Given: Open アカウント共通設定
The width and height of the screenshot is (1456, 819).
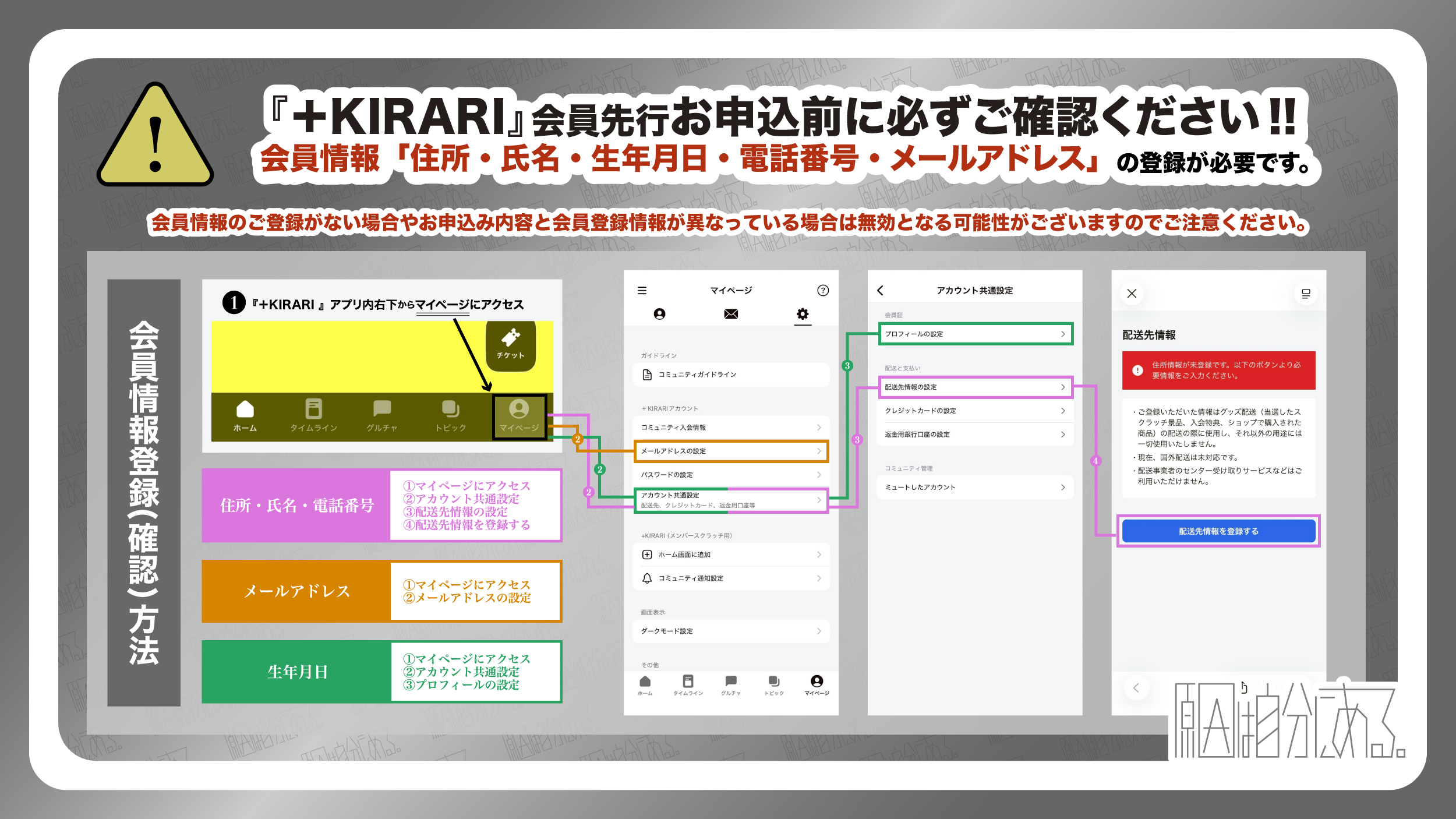Looking at the screenshot, I should (x=731, y=500).
